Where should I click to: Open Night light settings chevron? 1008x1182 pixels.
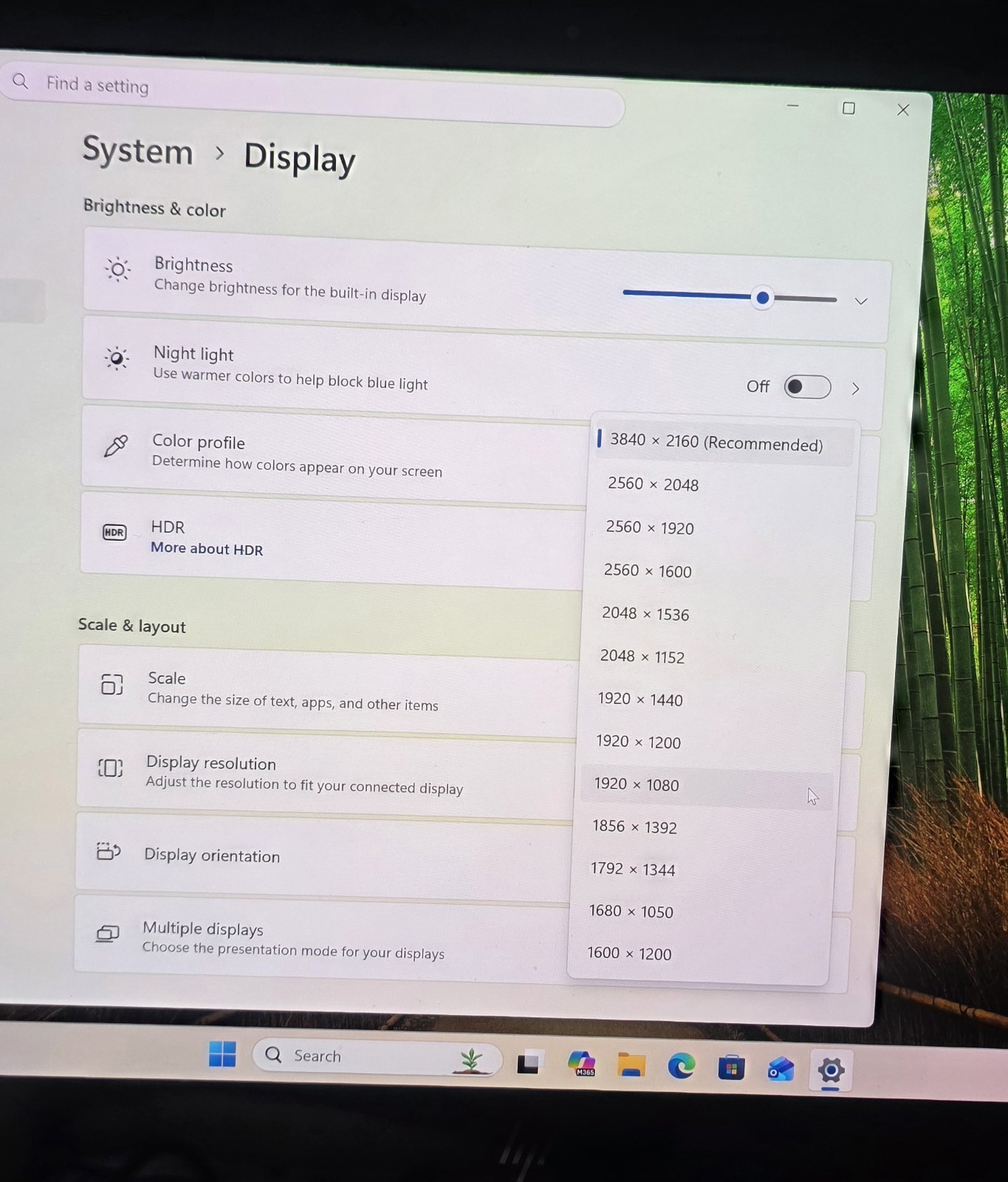tap(855, 389)
